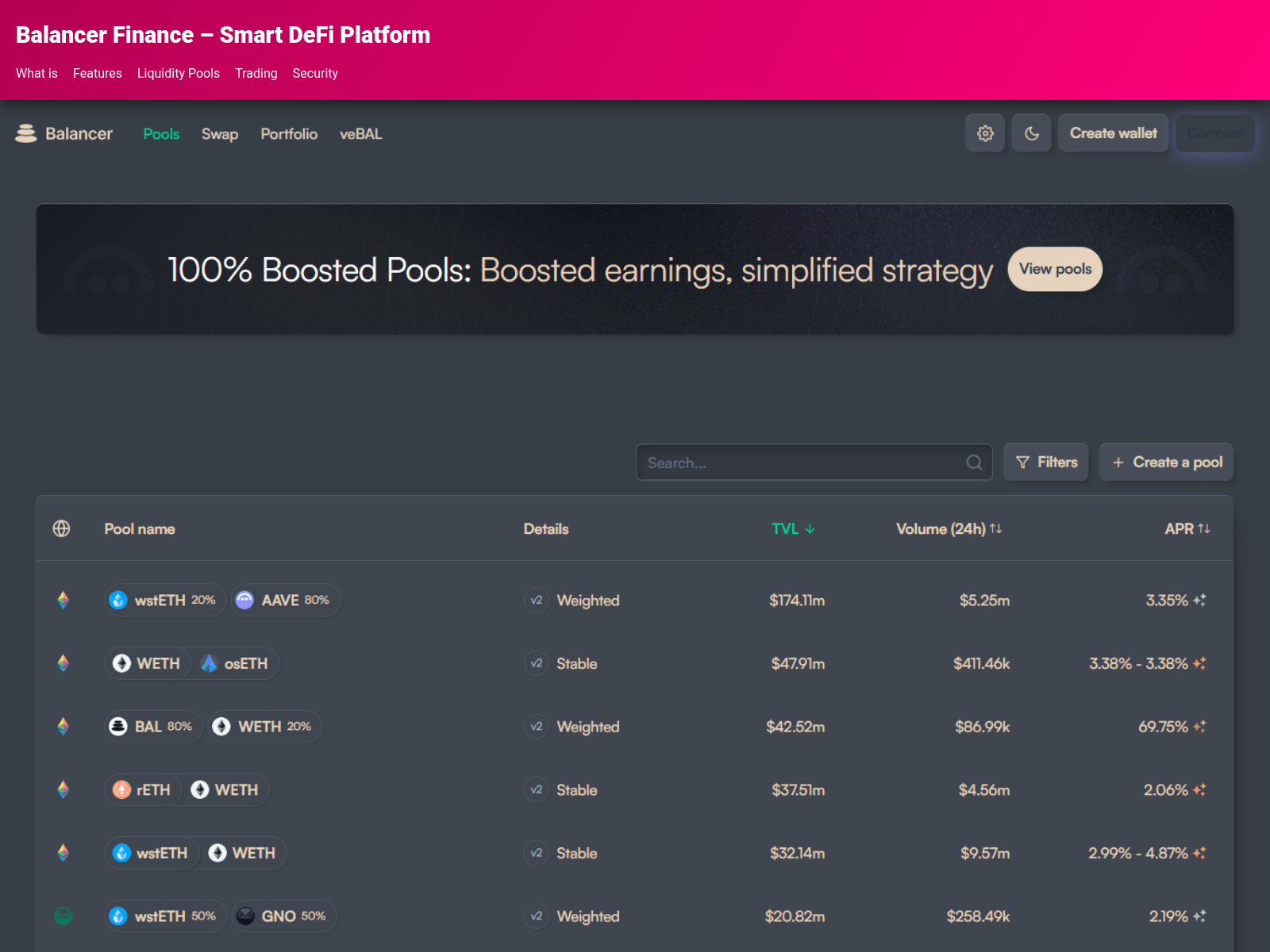This screenshot has width=1270, height=952.
Task: Go to Liquidity Pools section
Action: click(179, 73)
